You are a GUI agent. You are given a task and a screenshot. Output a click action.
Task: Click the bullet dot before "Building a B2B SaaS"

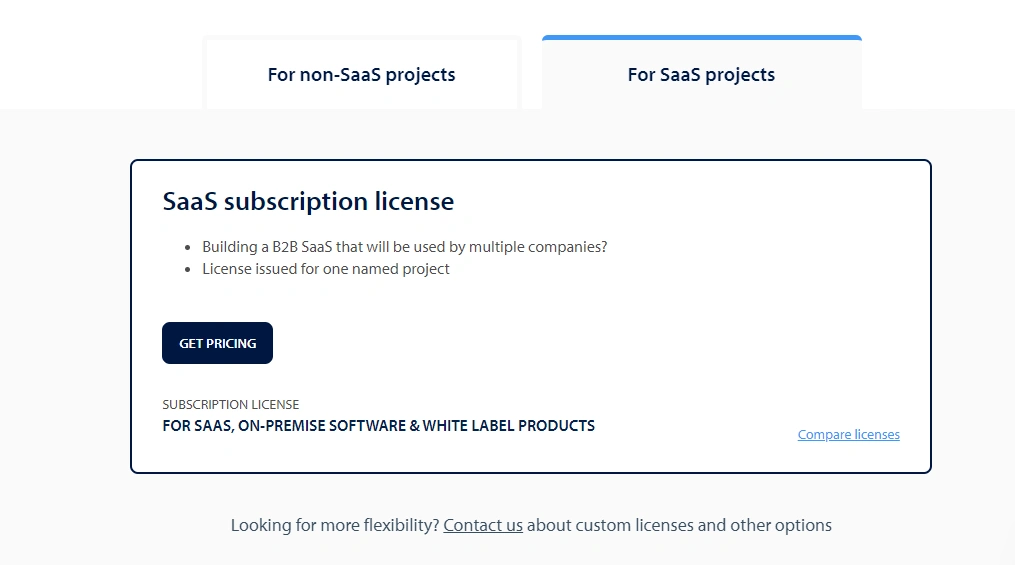[x=188, y=247]
